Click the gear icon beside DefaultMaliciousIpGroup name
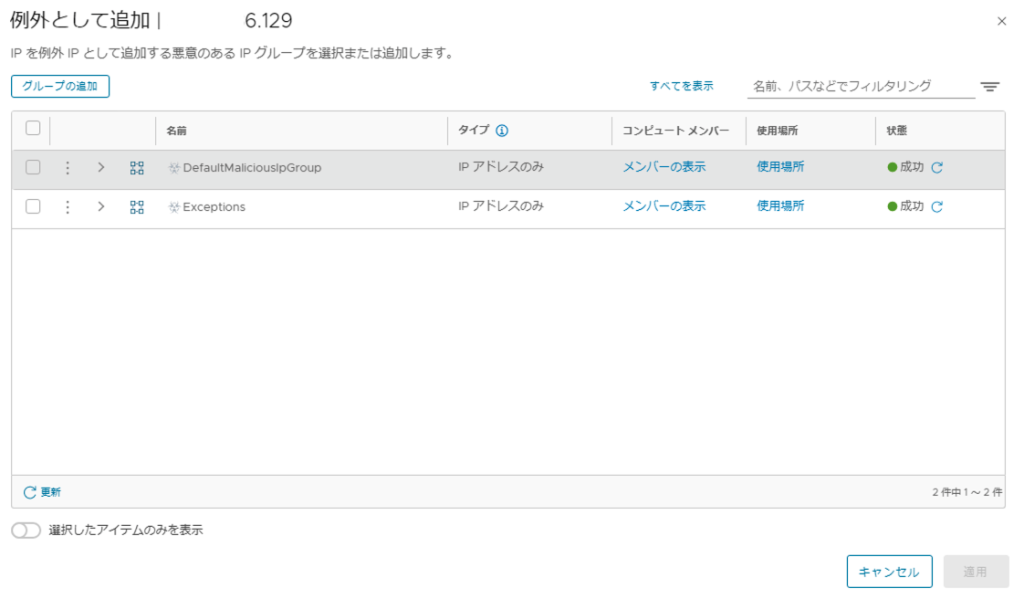The height and width of the screenshot is (599, 1024). [174, 168]
